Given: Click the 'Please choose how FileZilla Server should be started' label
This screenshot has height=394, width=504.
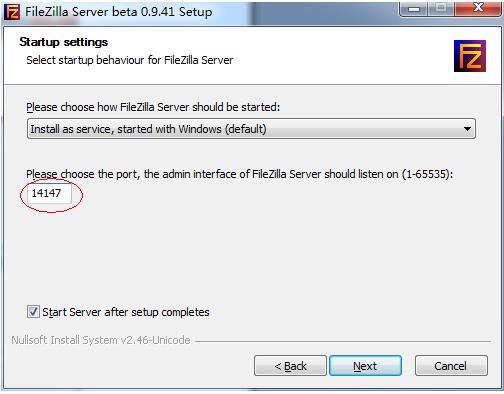Looking at the screenshot, I should point(153,107).
